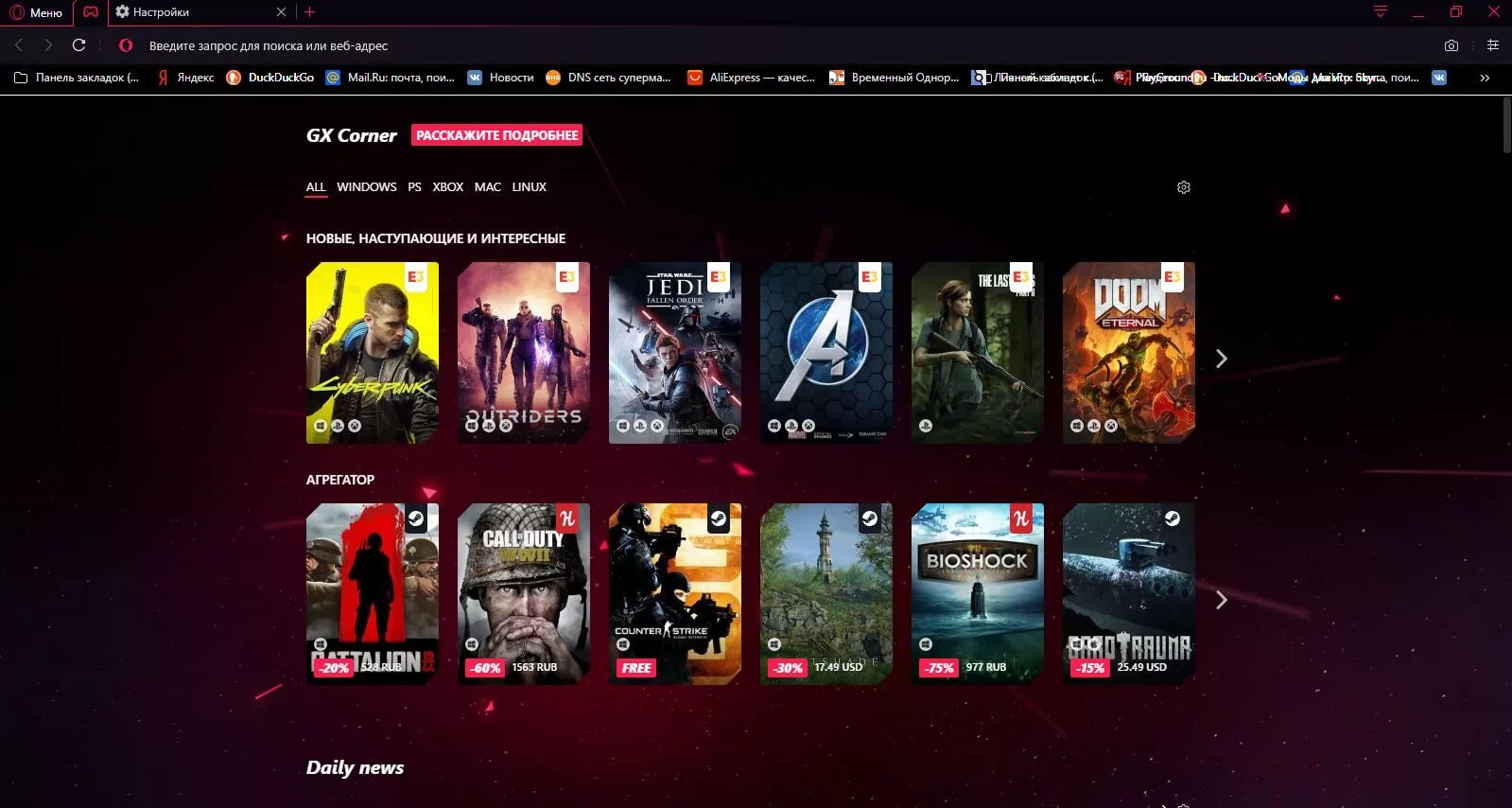Click the E3 badge on Cyberpunk card
This screenshot has height=808, width=1512.
point(416,276)
